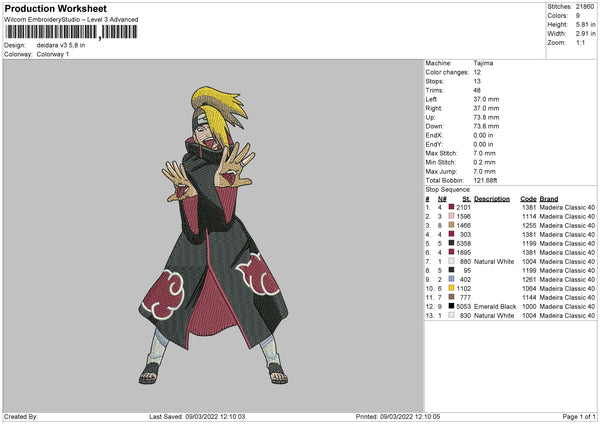Click the Code column header
Image resolution: width=600 pixels, height=424 pixels.
[x=528, y=198]
